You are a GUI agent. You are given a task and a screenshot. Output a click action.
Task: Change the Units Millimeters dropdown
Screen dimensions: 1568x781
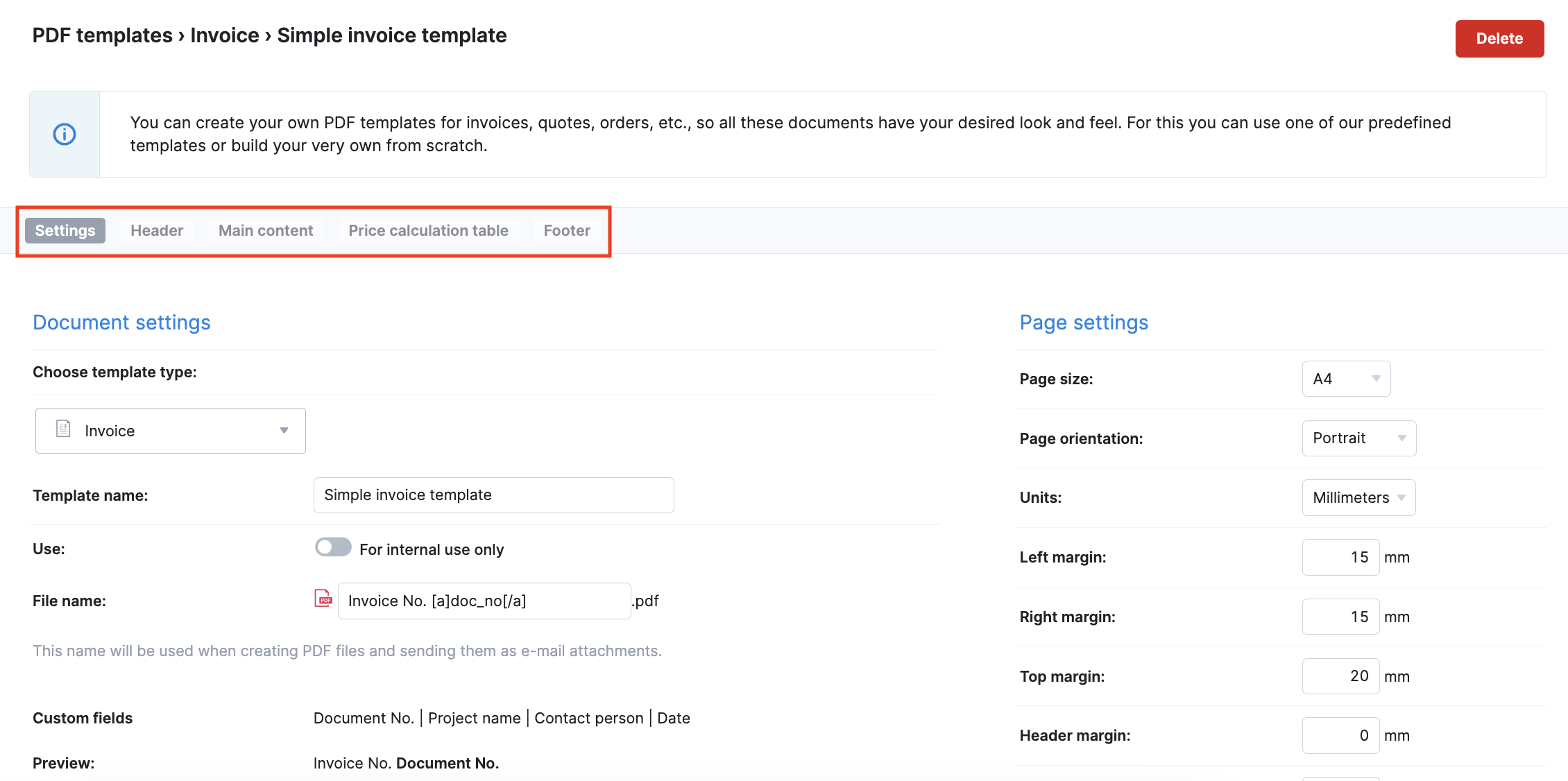1358,498
